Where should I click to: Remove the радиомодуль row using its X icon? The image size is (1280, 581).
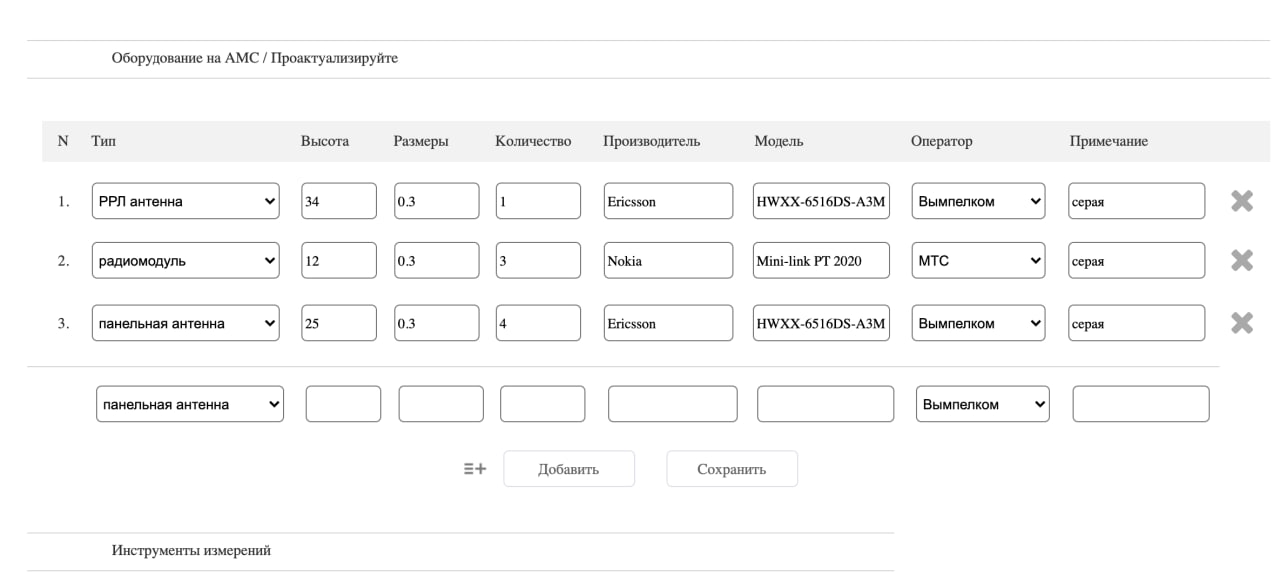point(1242,261)
